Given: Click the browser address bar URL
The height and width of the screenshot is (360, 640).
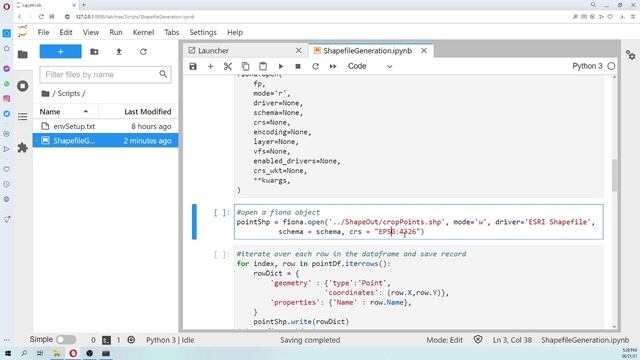Looking at the screenshot, I should point(135,17).
